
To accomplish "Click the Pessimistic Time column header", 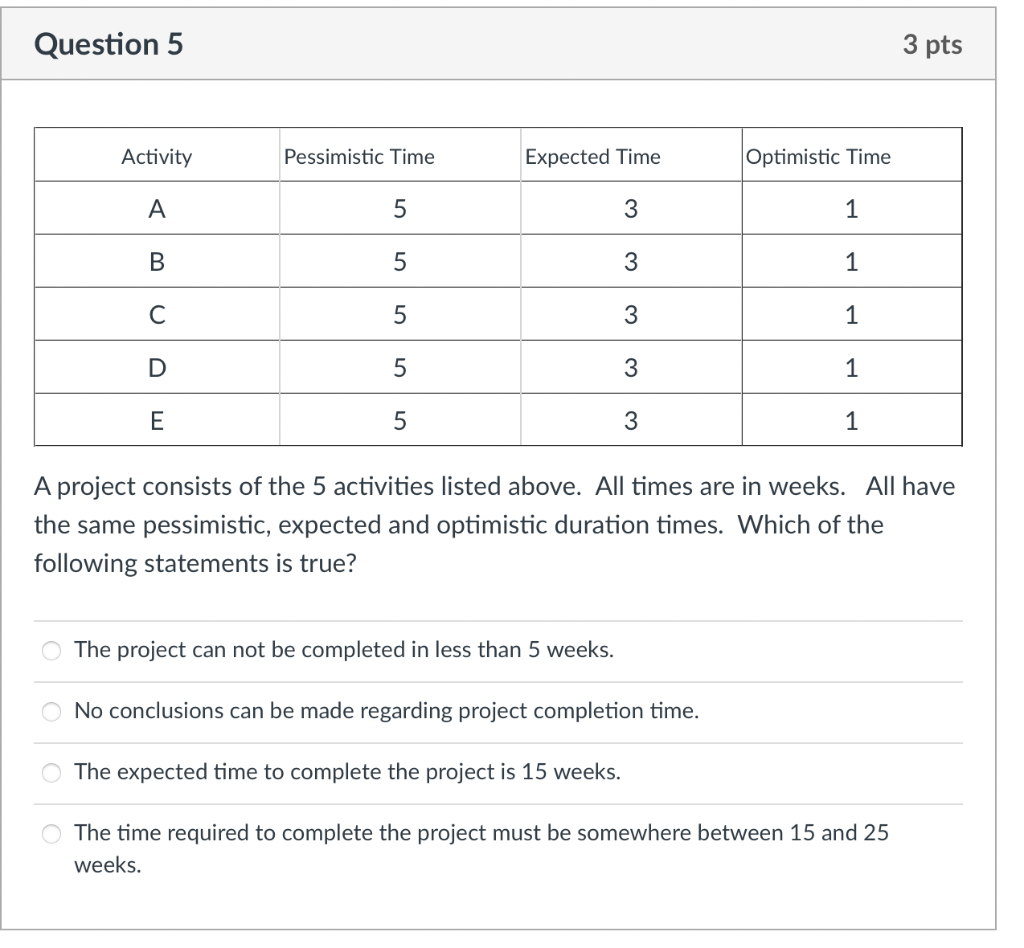I will tap(358, 156).
